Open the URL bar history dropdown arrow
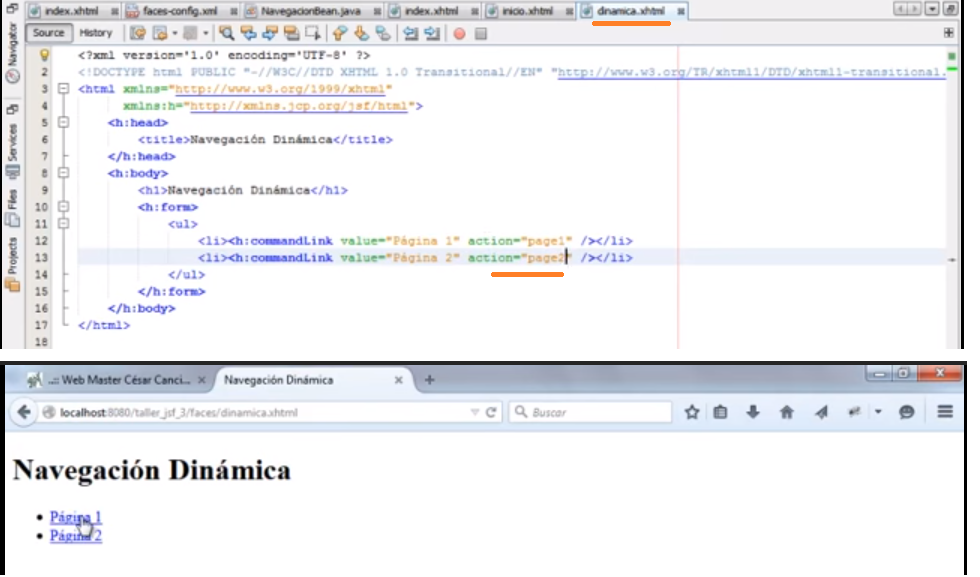The width and height of the screenshot is (980, 577). click(475, 412)
